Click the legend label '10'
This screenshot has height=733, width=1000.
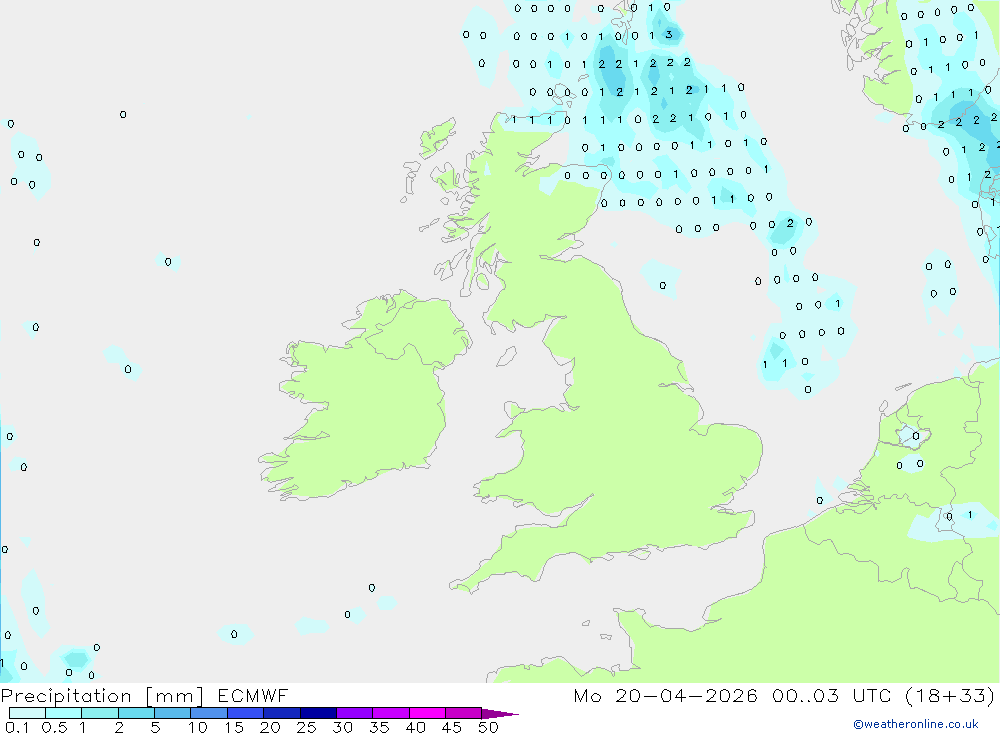tap(198, 727)
